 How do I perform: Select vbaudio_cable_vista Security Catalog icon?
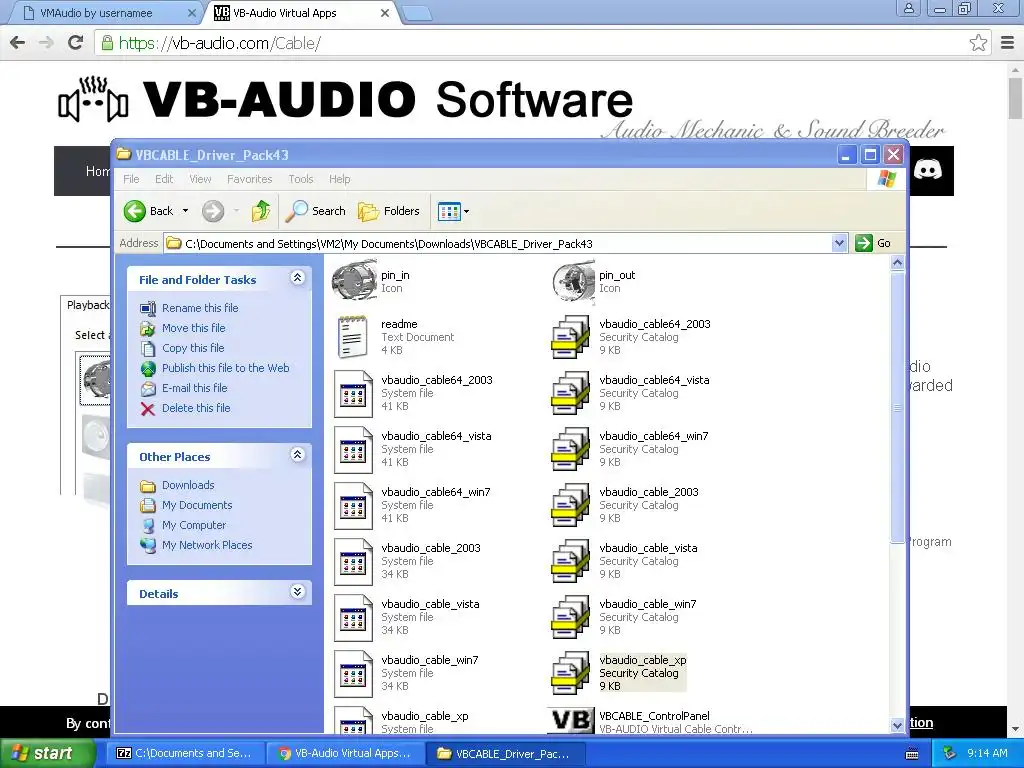[571, 562]
